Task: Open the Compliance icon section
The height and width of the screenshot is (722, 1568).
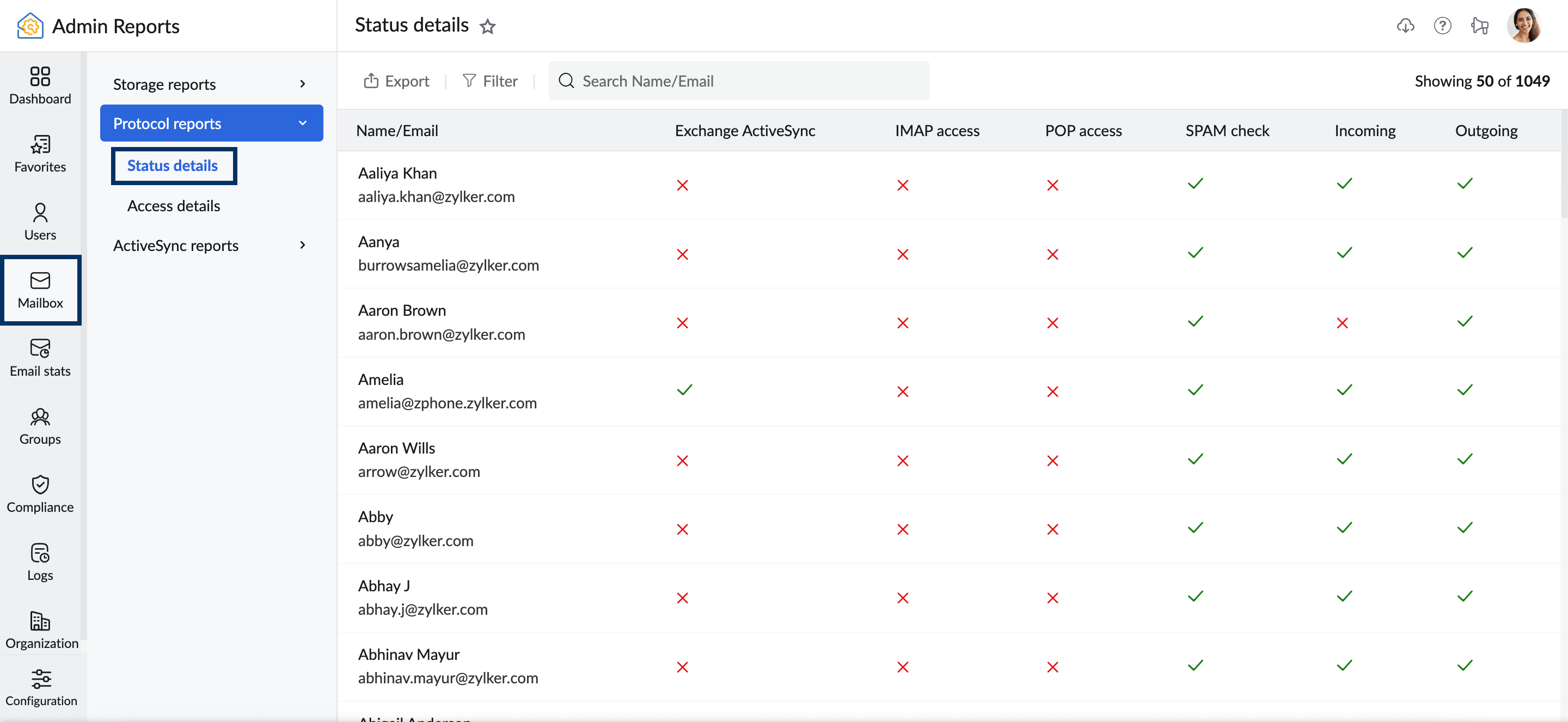Action: [x=40, y=494]
